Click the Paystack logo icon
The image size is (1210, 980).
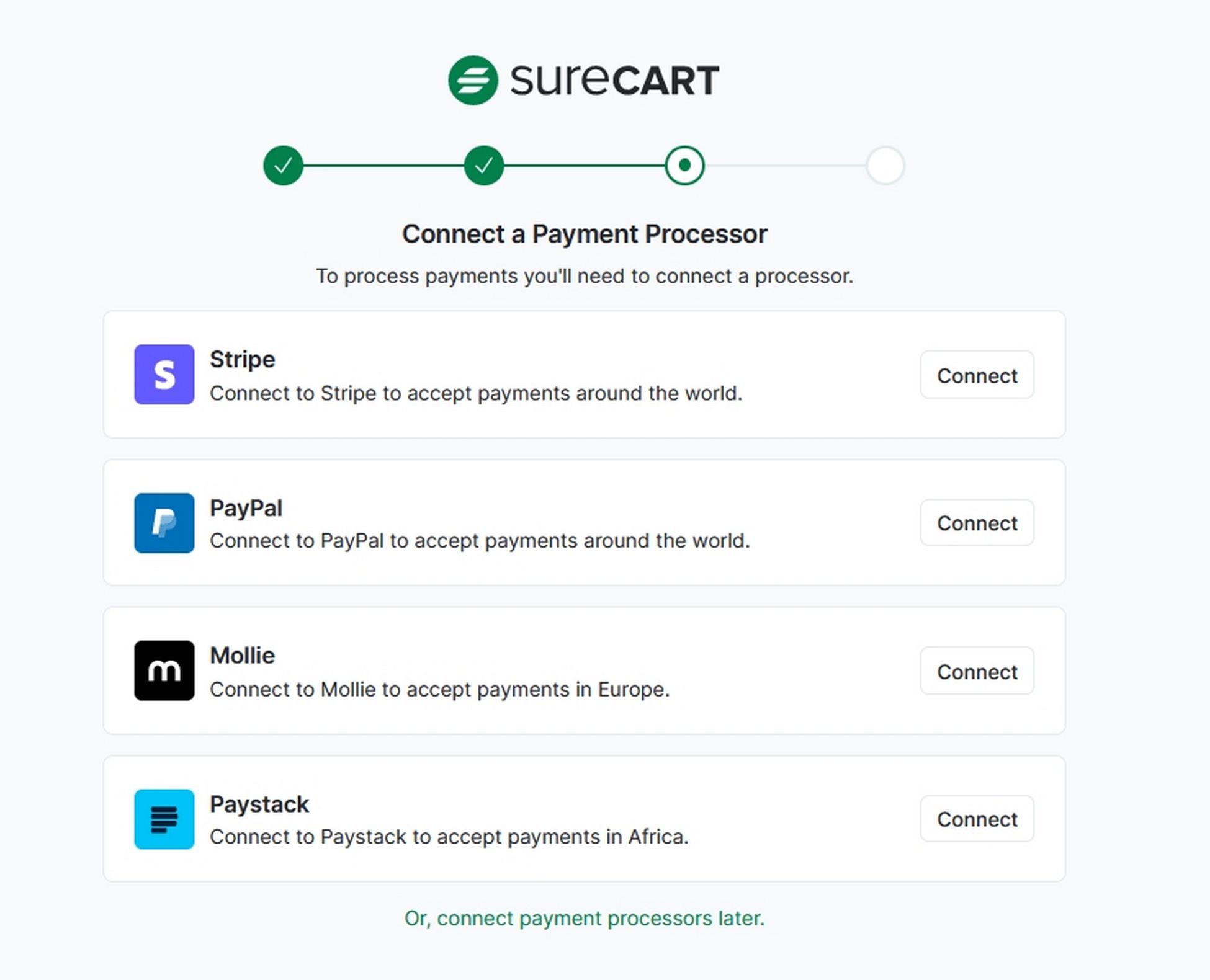coord(163,819)
